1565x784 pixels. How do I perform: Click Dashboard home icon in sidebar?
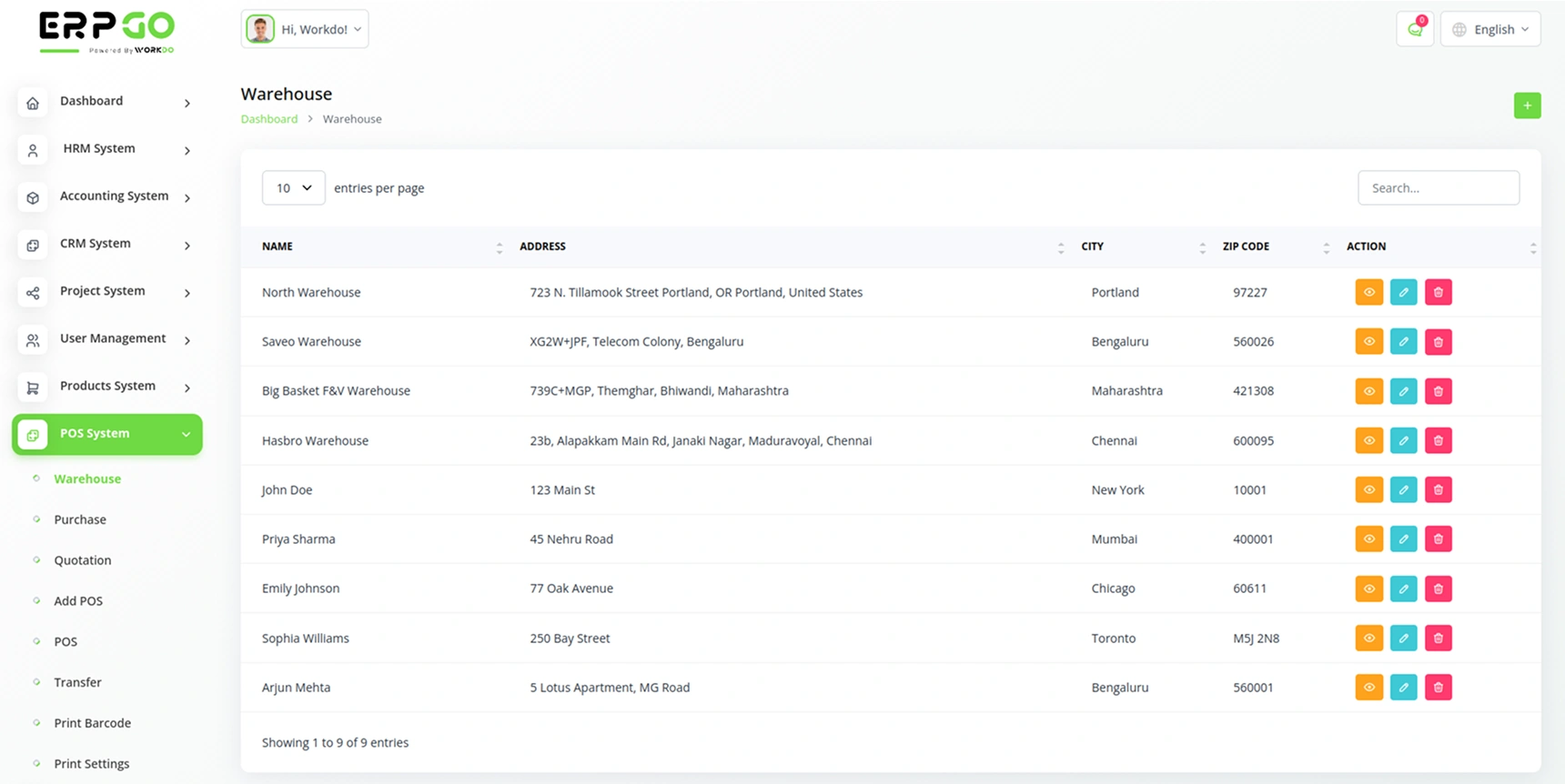coord(33,103)
